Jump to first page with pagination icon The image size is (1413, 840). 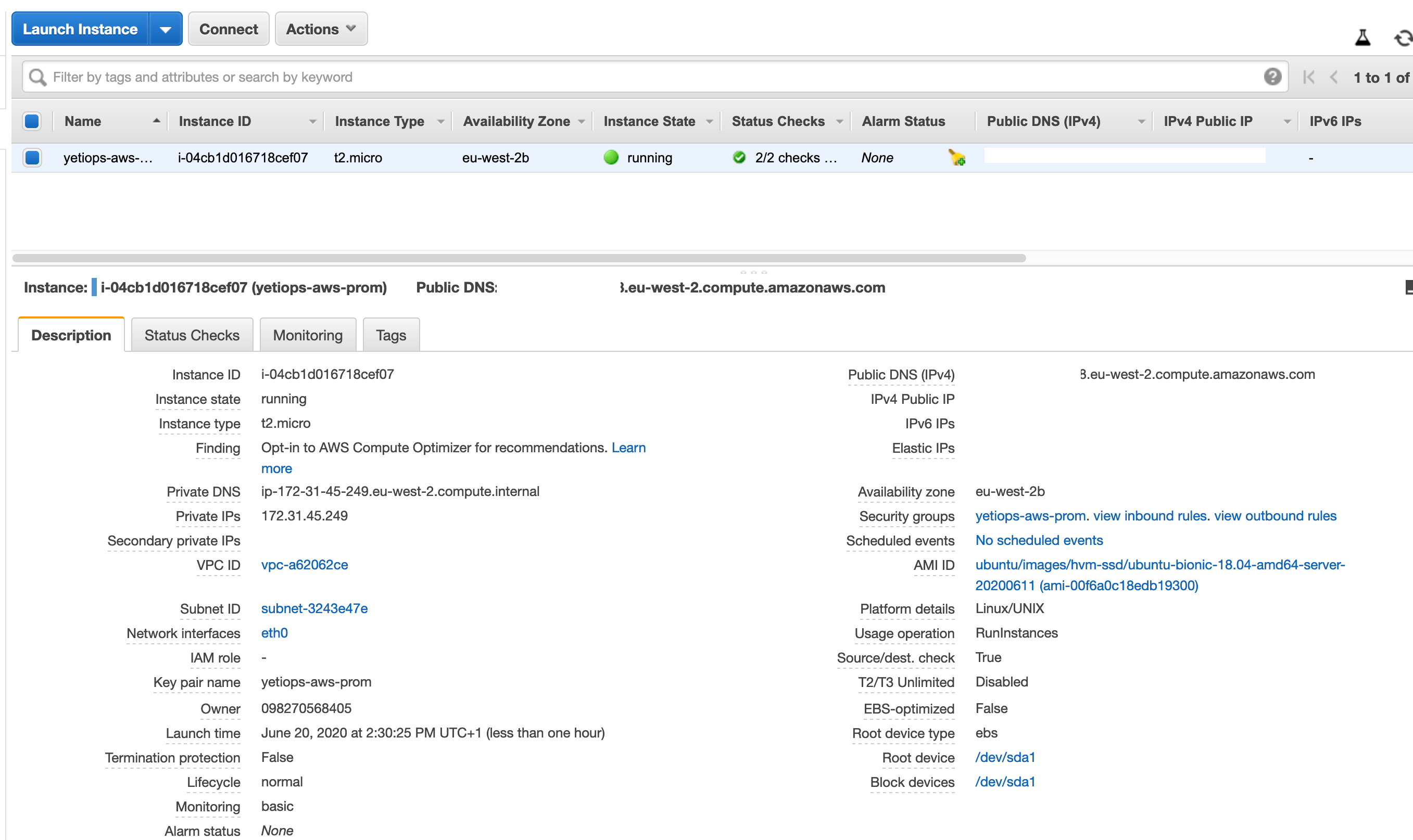pos(1309,77)
